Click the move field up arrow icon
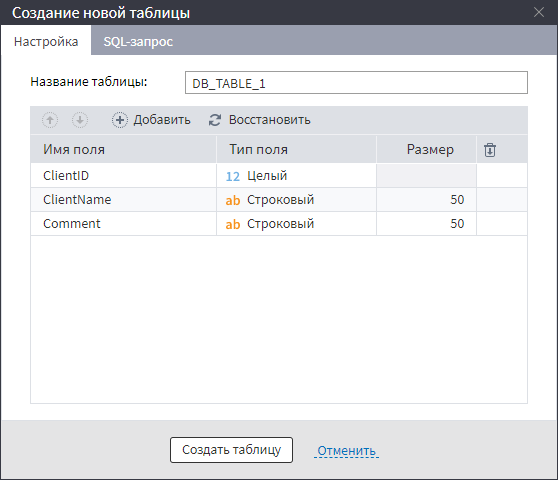 (x=50, y=120)
